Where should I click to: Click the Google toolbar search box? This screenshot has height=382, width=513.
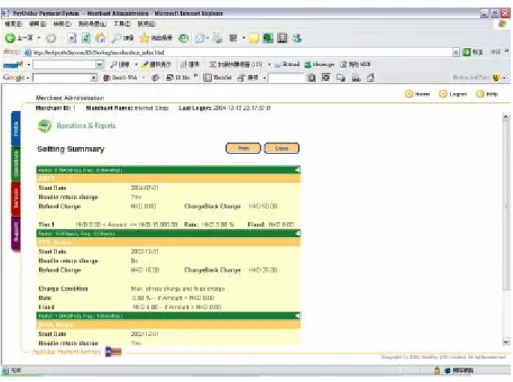click(x=62, y=78)
